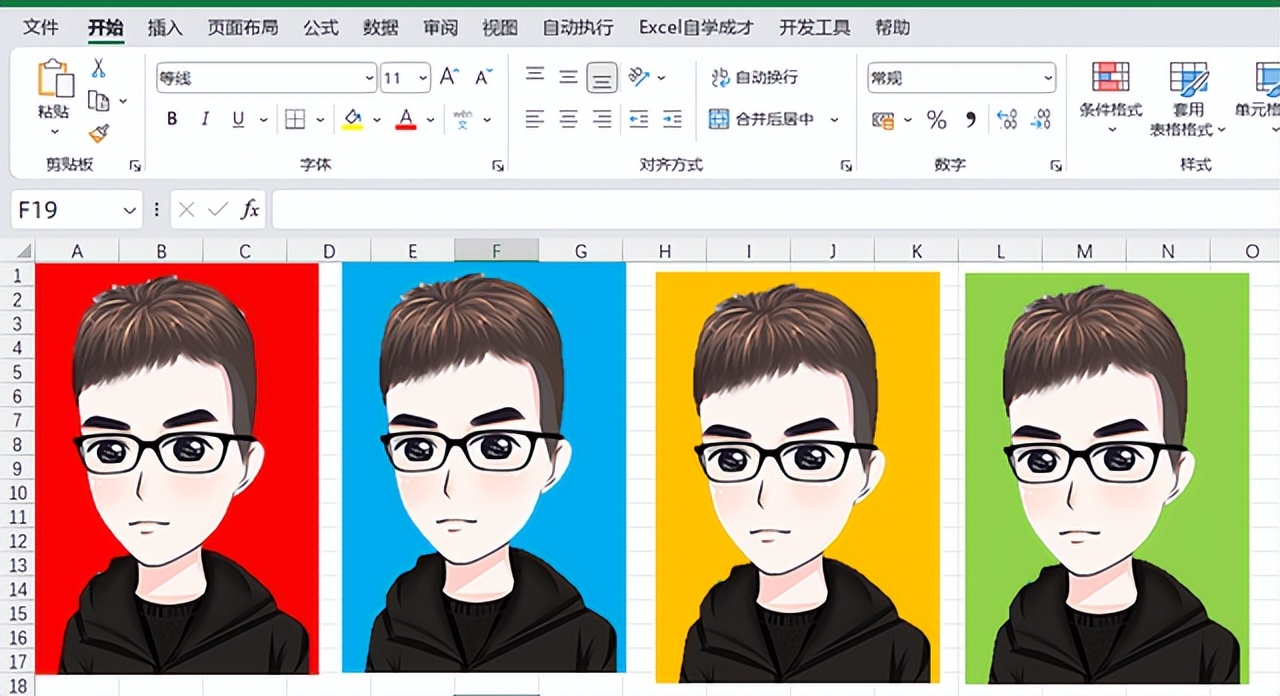Viewport: 1280px width, 696px height.
Task: Click the Paste clipboard icon
Action: pos(54,79)
